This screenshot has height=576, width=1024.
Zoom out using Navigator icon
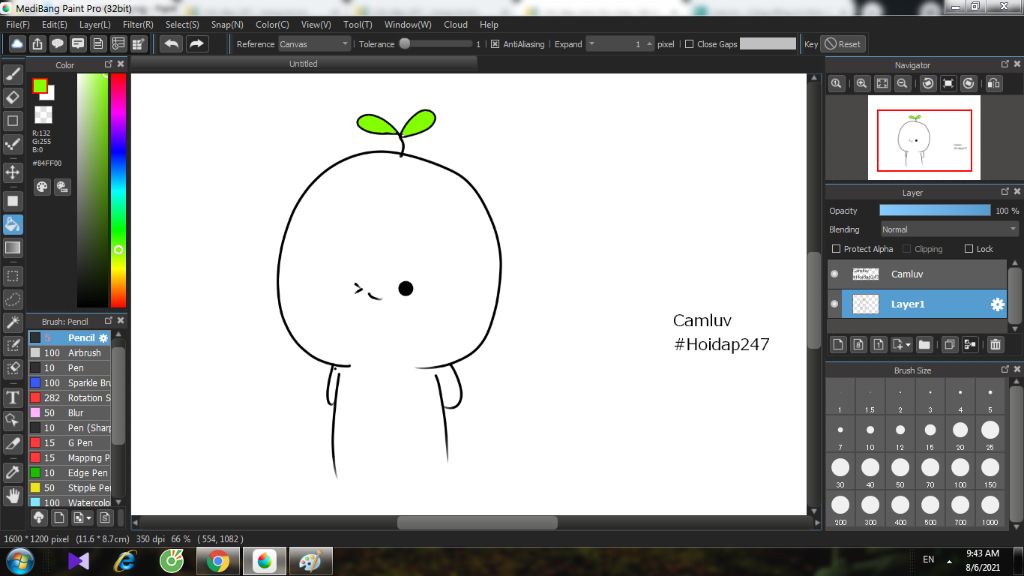(x=902, y=84)
